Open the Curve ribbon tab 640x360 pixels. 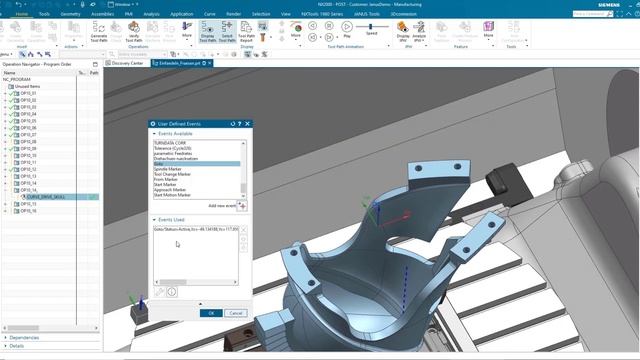[209, 14]
